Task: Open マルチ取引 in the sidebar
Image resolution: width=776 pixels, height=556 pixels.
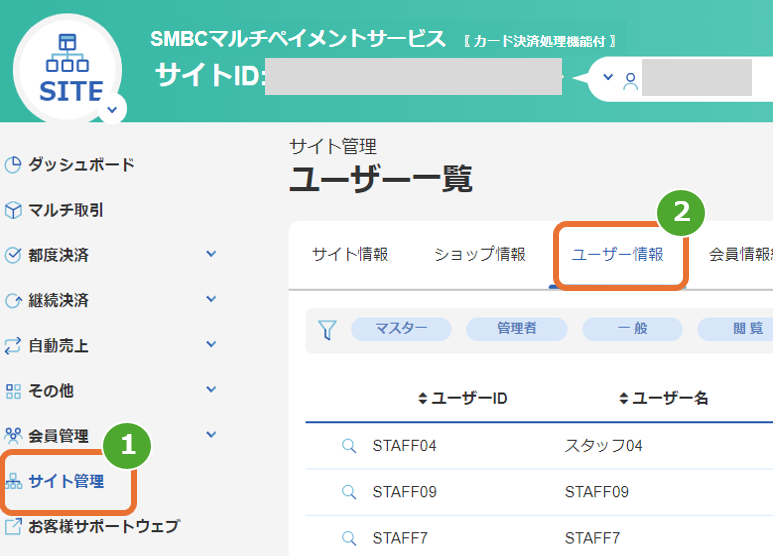Action: [x=65, y=210]
